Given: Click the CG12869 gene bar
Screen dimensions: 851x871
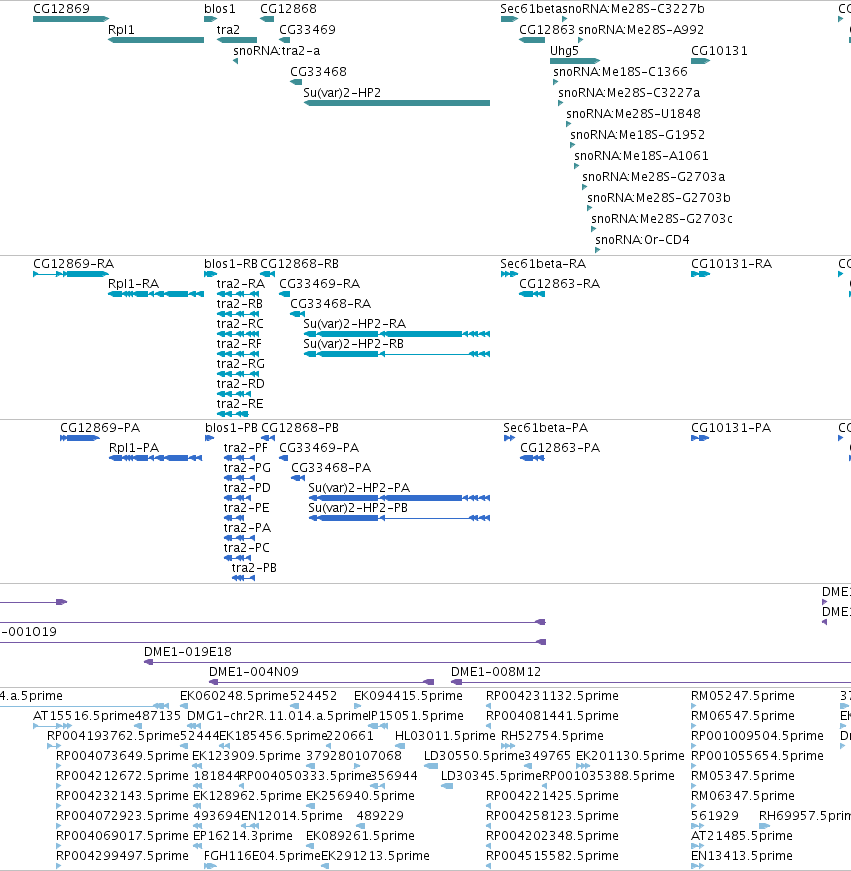Looking at the screenshot, I should click(x=71, y=19).
